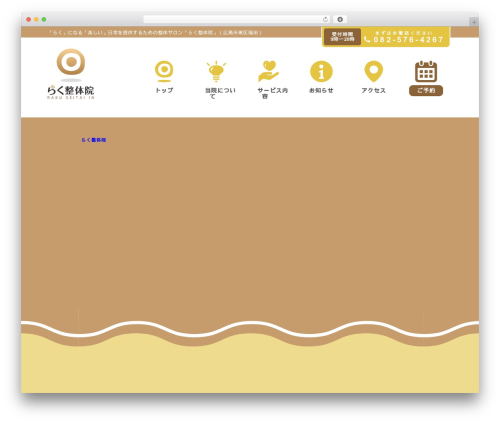Click the 受付時間 brown box
Viewport: 500px width, 423px height.
pos(342,37)
